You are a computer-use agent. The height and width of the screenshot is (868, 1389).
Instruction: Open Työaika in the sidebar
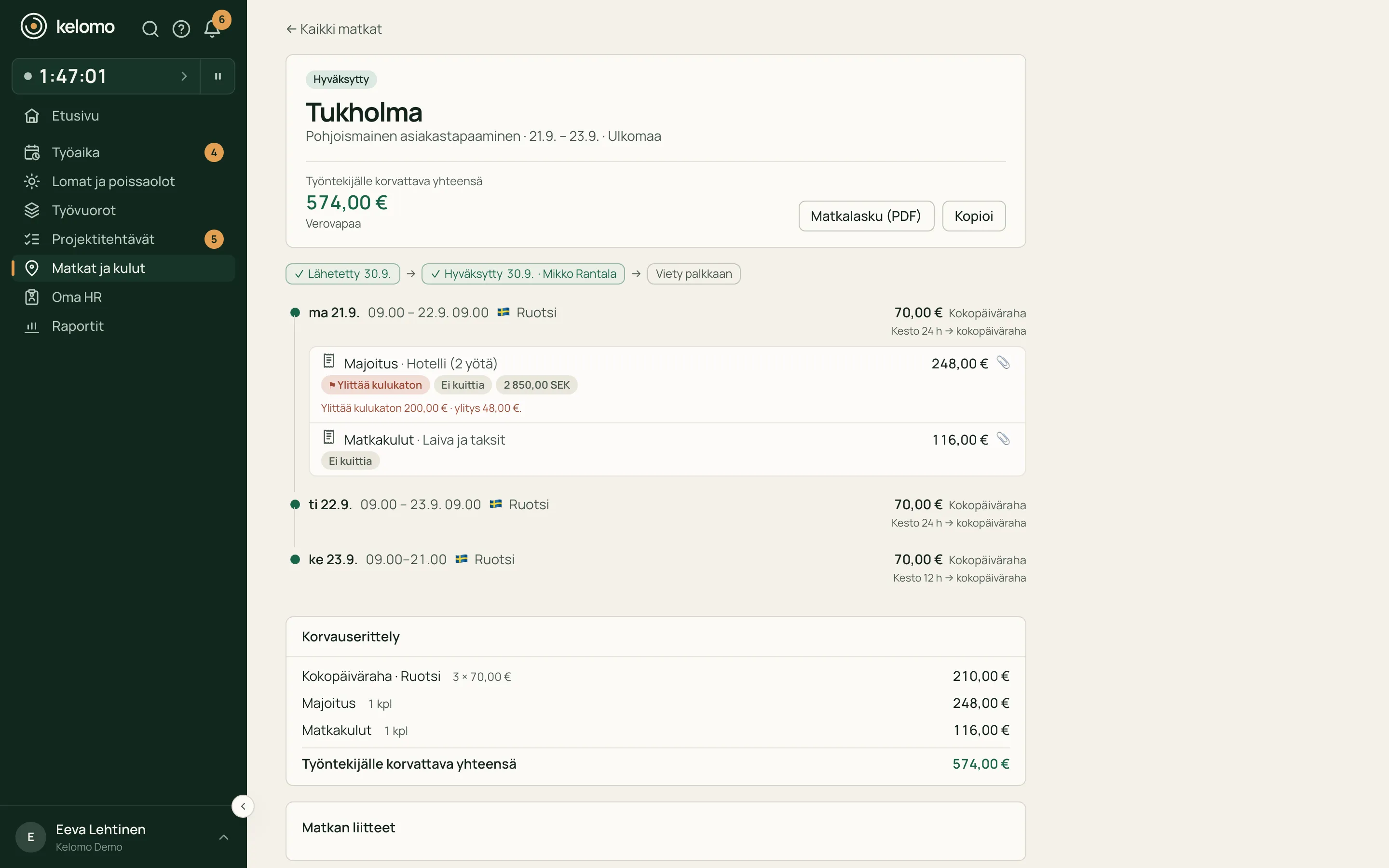point(123,152)
